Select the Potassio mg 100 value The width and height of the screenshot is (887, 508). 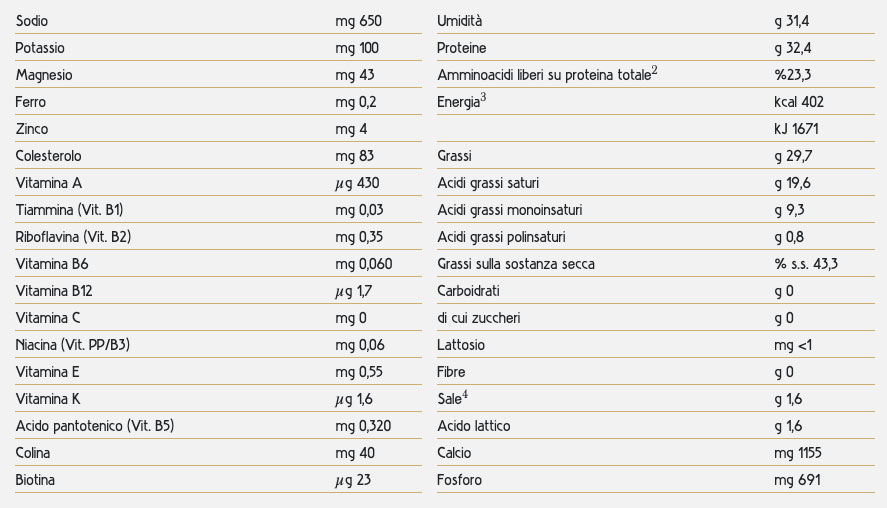click(357, 48)
